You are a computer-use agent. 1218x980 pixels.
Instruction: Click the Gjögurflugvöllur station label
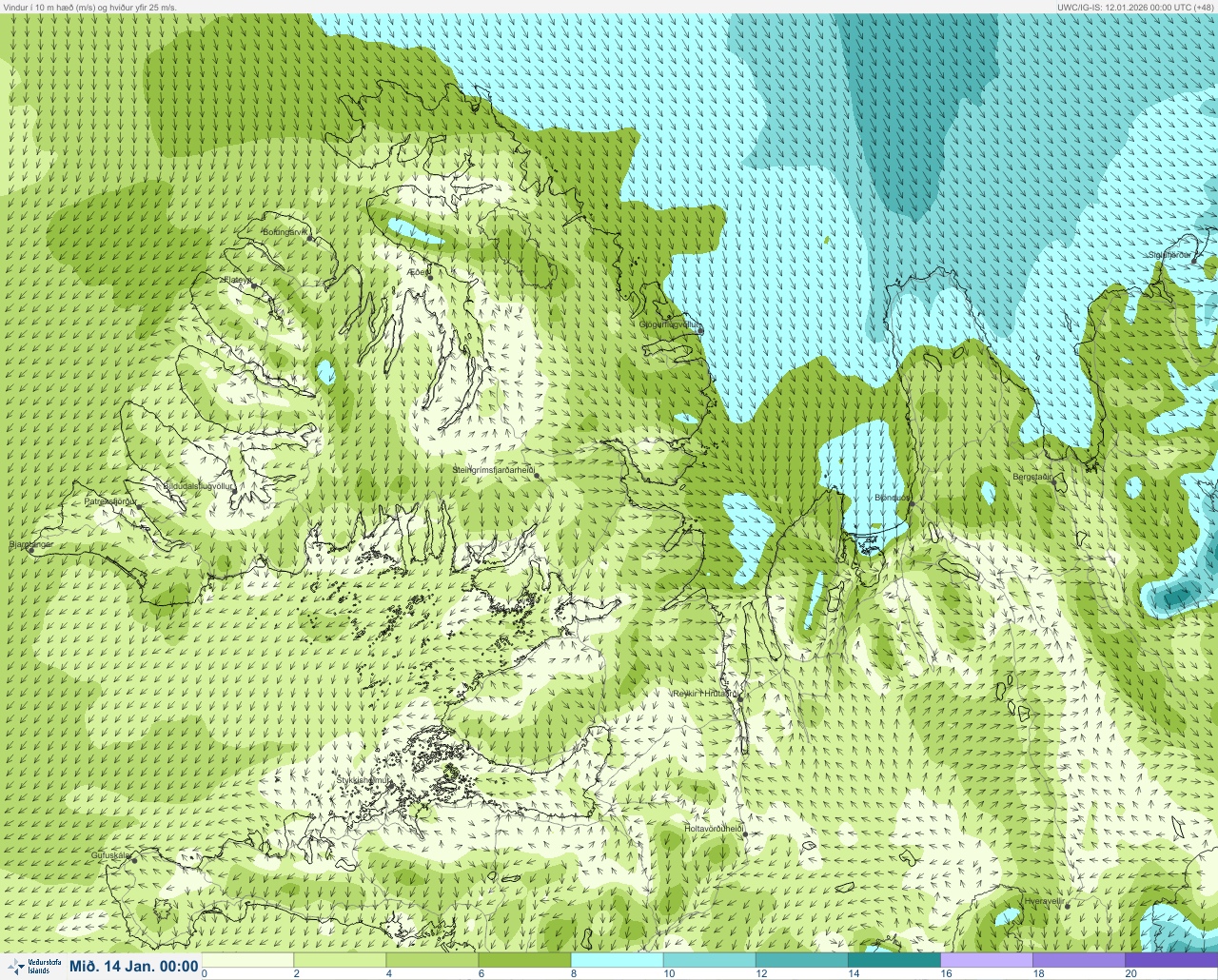(669, 324)
